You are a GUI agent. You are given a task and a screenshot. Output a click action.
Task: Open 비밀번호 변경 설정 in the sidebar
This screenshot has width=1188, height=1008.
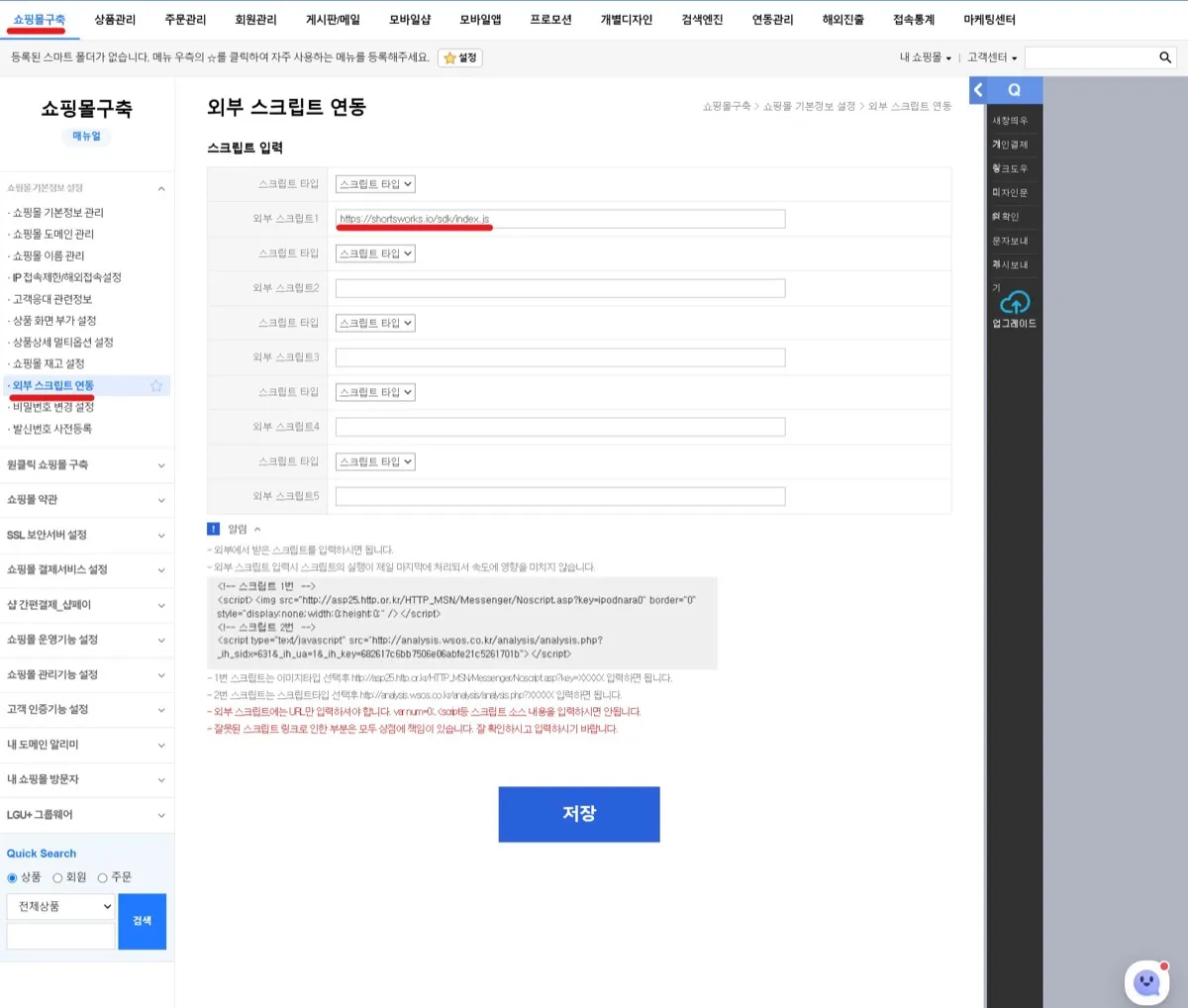52,408
